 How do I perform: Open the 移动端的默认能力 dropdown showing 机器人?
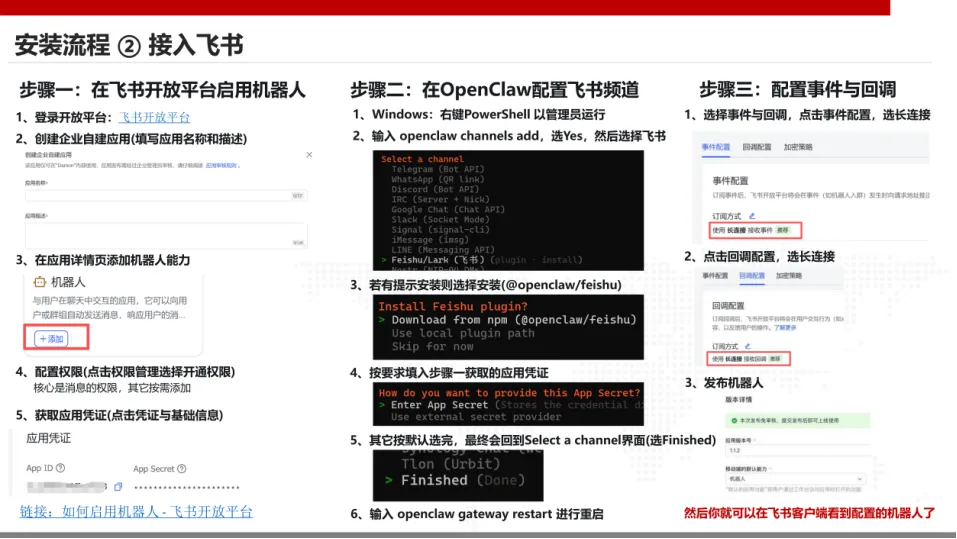795,479
